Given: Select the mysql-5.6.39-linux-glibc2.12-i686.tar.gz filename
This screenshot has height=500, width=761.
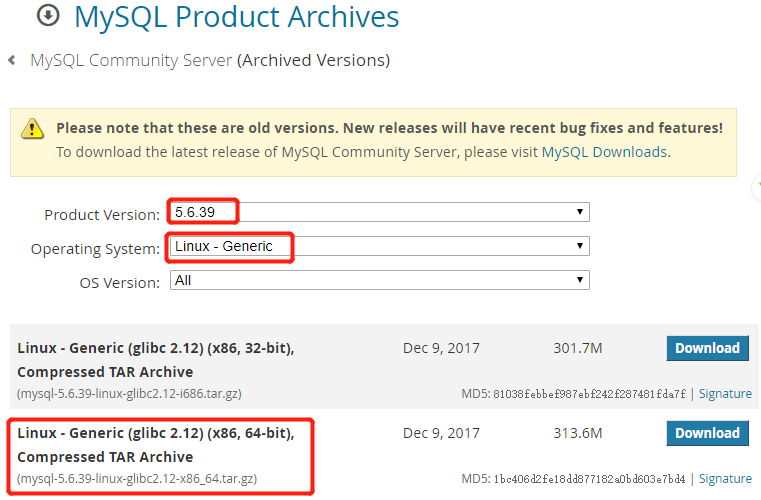Looking at the screenshot, I should (x=129, y=394).
